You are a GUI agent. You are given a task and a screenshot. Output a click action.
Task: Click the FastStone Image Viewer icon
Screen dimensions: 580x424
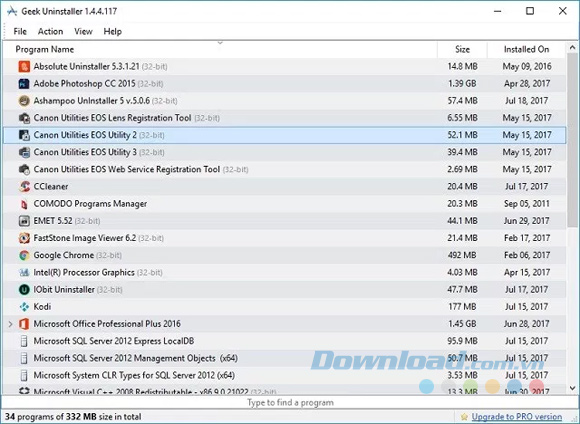point(24,238)
